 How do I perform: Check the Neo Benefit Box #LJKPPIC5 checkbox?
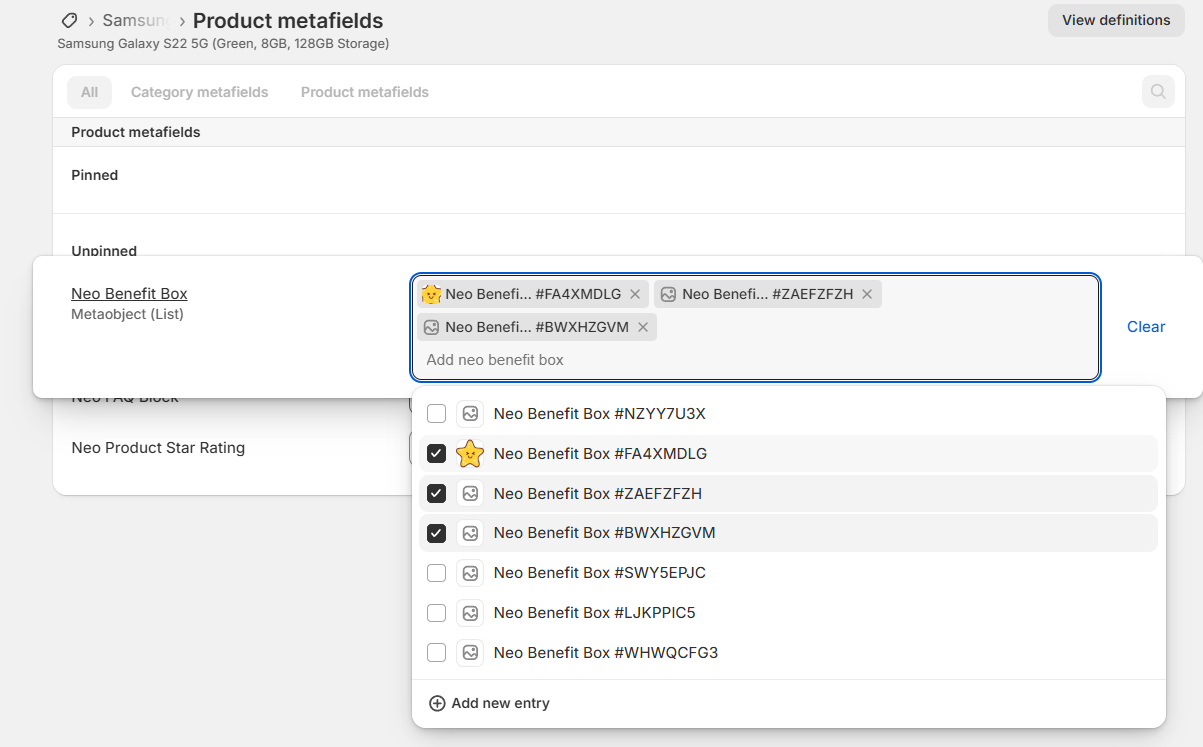(436, 613)
